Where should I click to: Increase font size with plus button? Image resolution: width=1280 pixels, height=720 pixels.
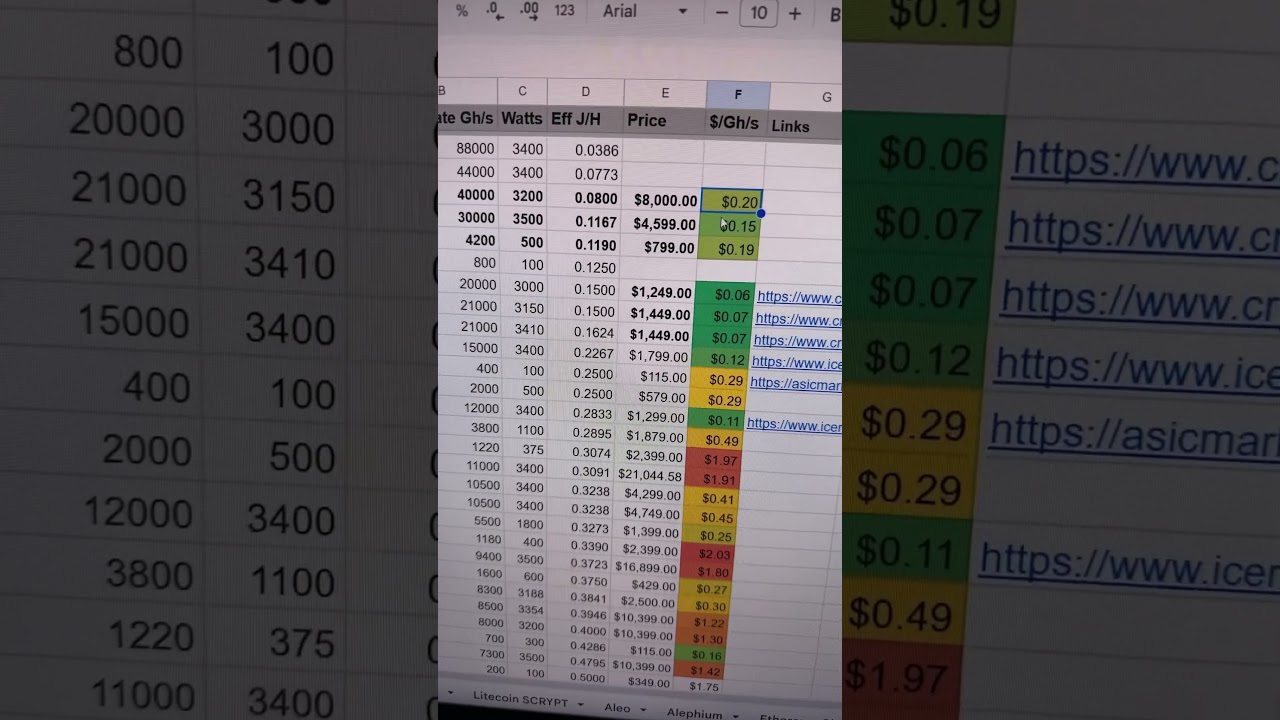click(x=795, y=13)
